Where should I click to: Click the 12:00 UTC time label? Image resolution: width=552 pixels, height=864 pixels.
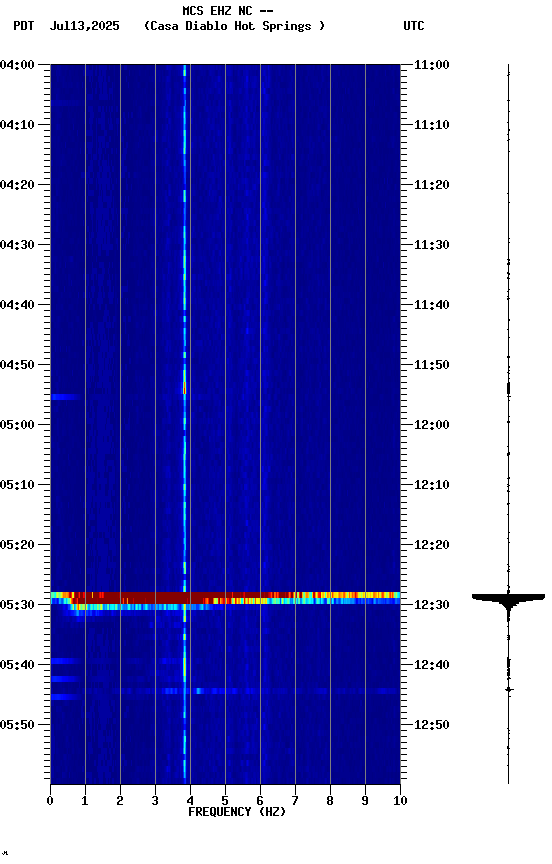[432, 425]
